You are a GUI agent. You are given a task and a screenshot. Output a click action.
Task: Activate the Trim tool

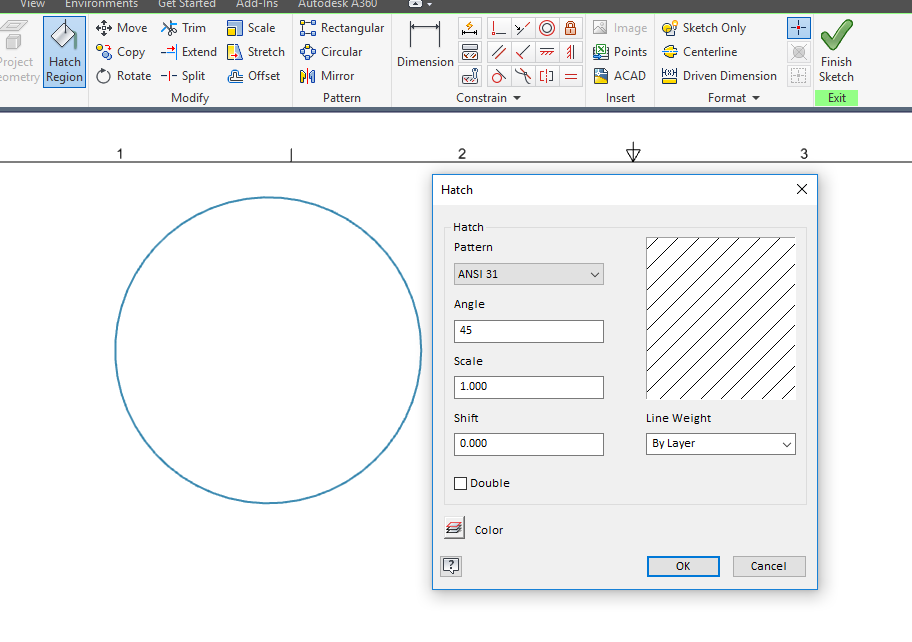tap(183, 28)
